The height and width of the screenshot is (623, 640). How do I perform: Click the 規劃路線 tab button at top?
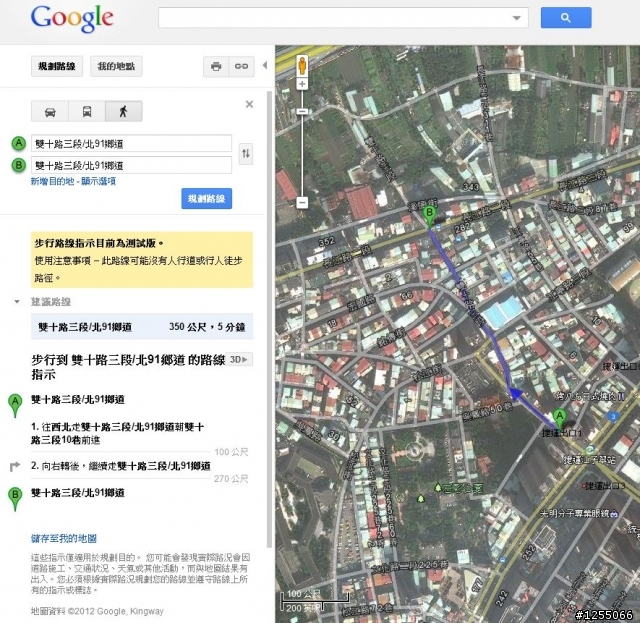(x=57, y=66)
